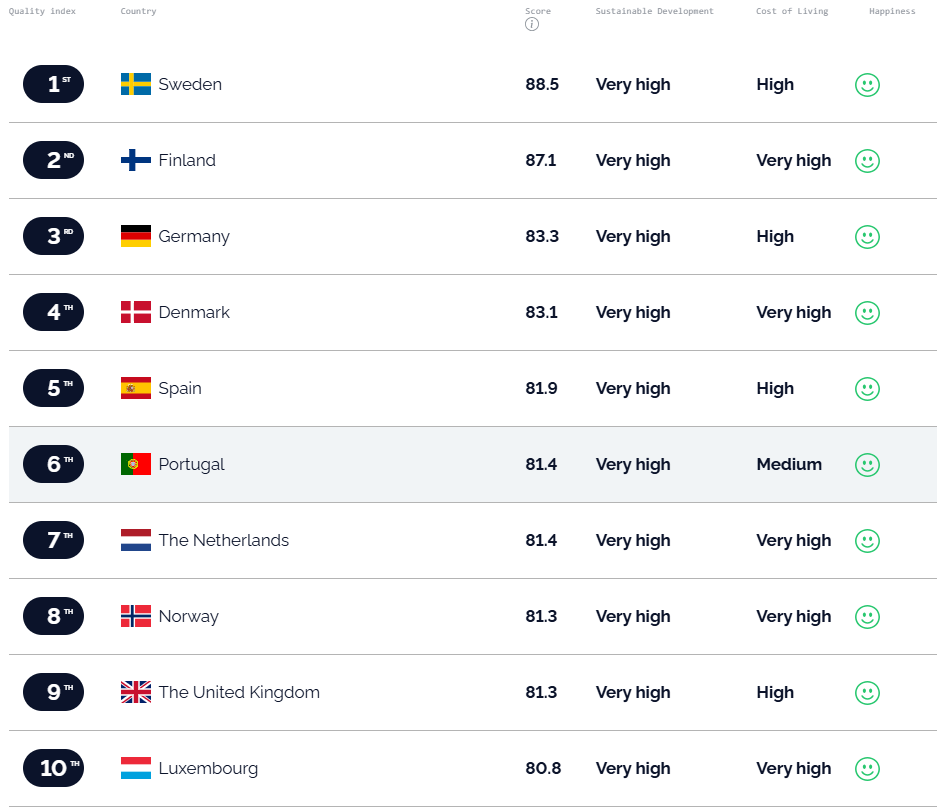Image resolution: width=940 pixels, height=812 pixels.
Task: Click the Portugal flag icon
Action: click(136, 465)
